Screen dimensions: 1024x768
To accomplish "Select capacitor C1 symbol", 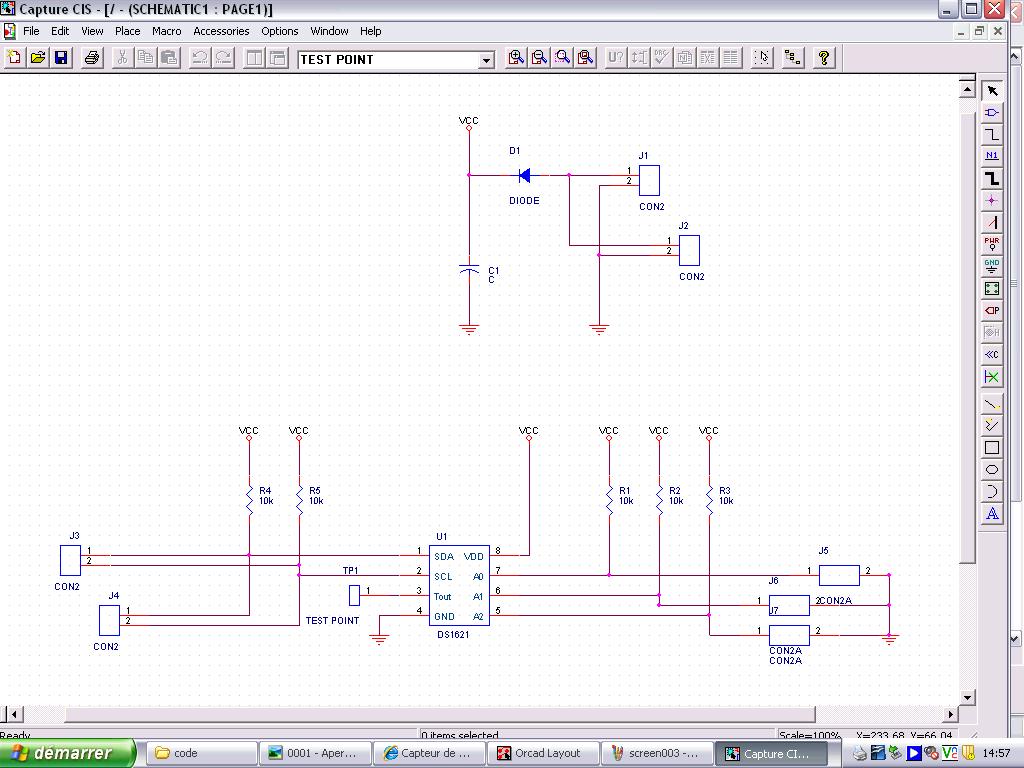I will (x=469, y=268).
